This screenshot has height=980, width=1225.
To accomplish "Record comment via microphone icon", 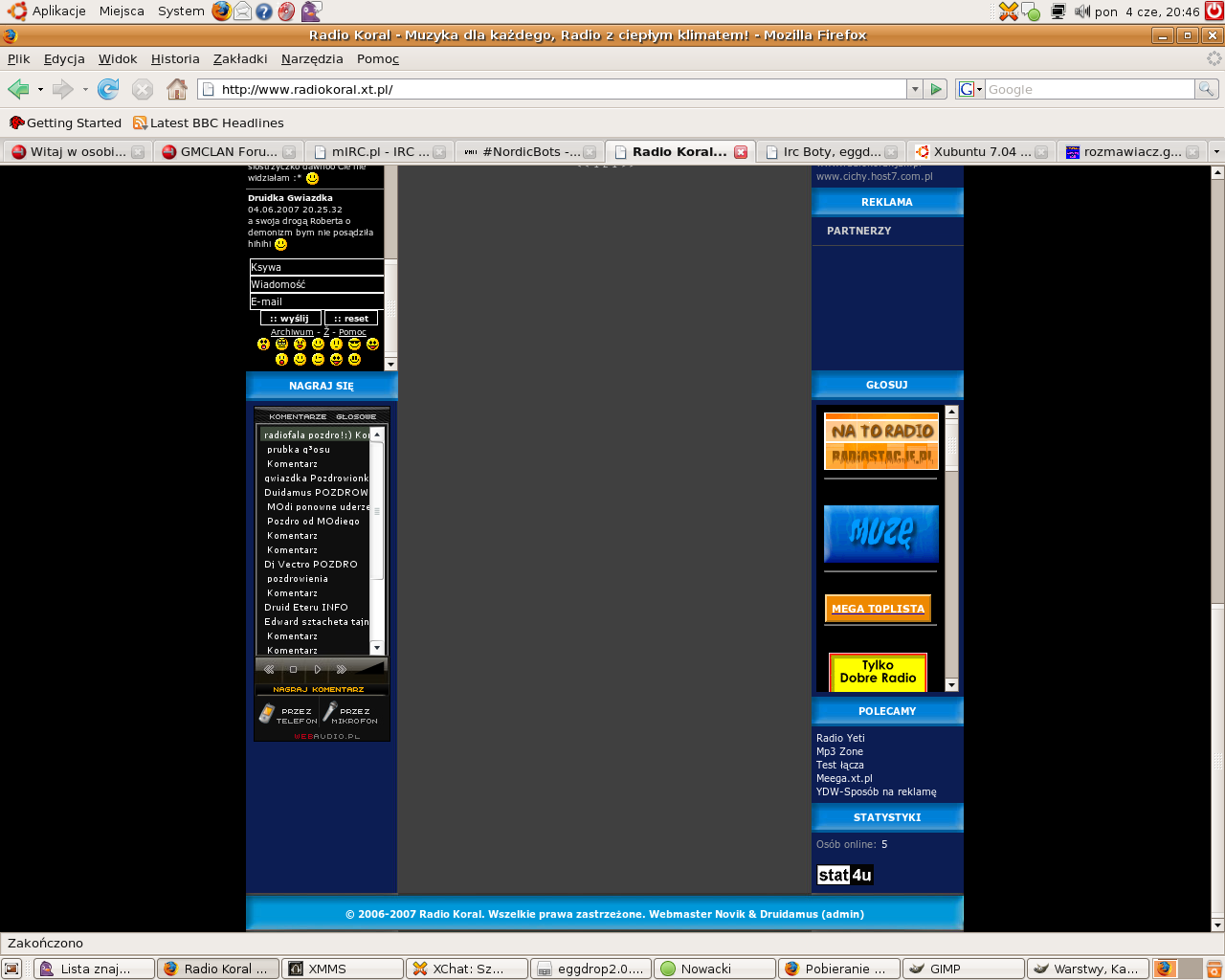I will coord(330,711).
